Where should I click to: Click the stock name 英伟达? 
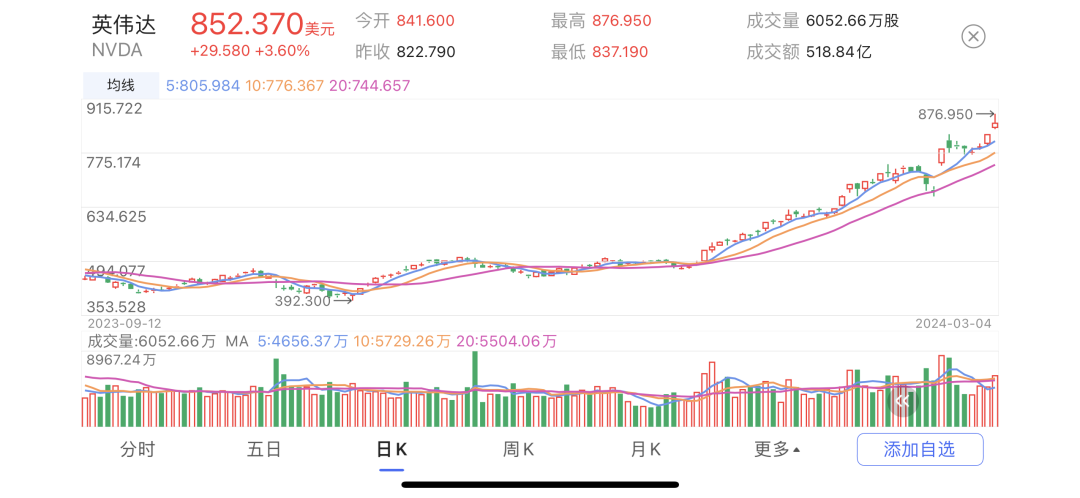point(124,25)
